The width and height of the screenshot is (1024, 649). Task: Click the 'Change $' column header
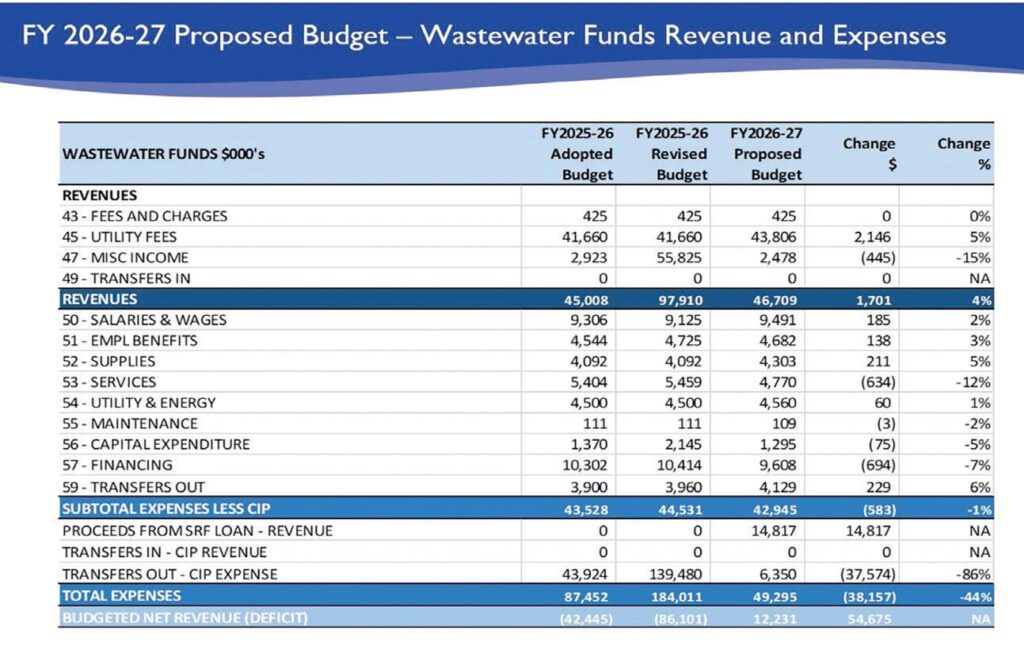click(x=869, y=154)
